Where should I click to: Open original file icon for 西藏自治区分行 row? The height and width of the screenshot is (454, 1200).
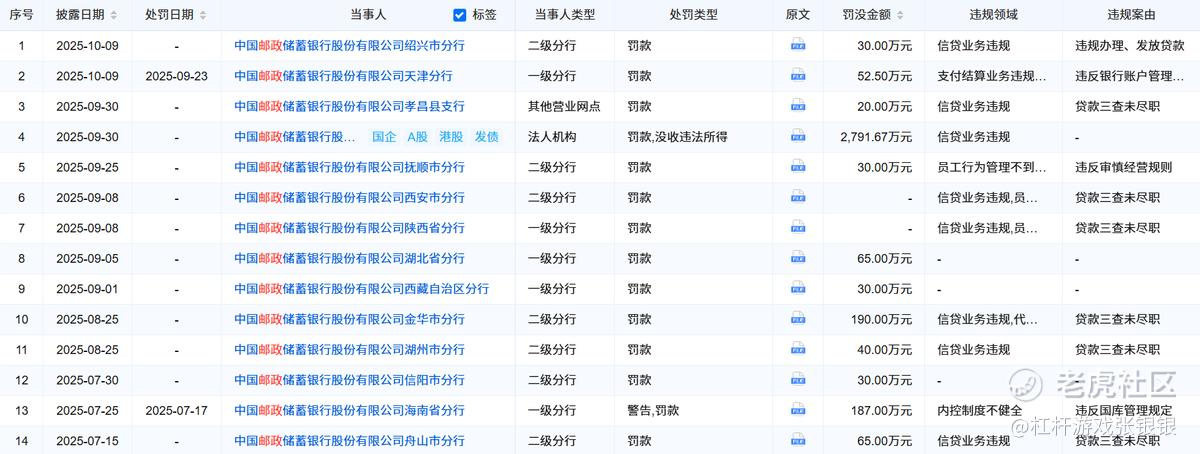pos(798,289)
